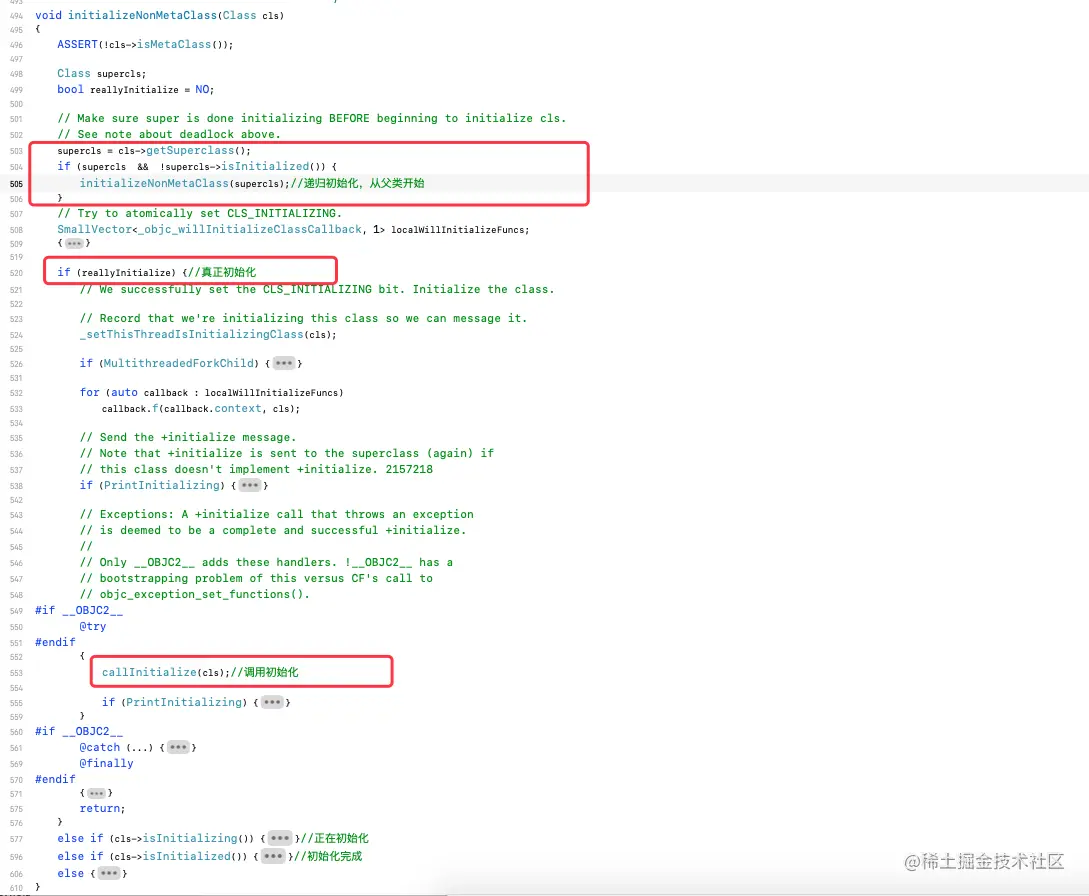Expand folded MultithreadedForkChild block
The image size is (1089, 896).
[x=284, y=363]
